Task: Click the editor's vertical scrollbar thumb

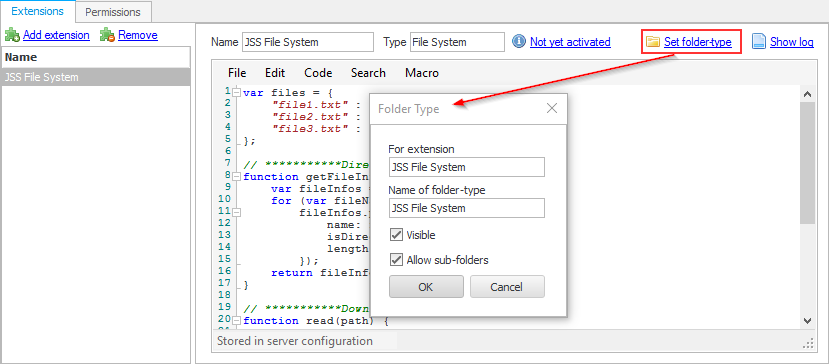Action: tap(807, 162)
